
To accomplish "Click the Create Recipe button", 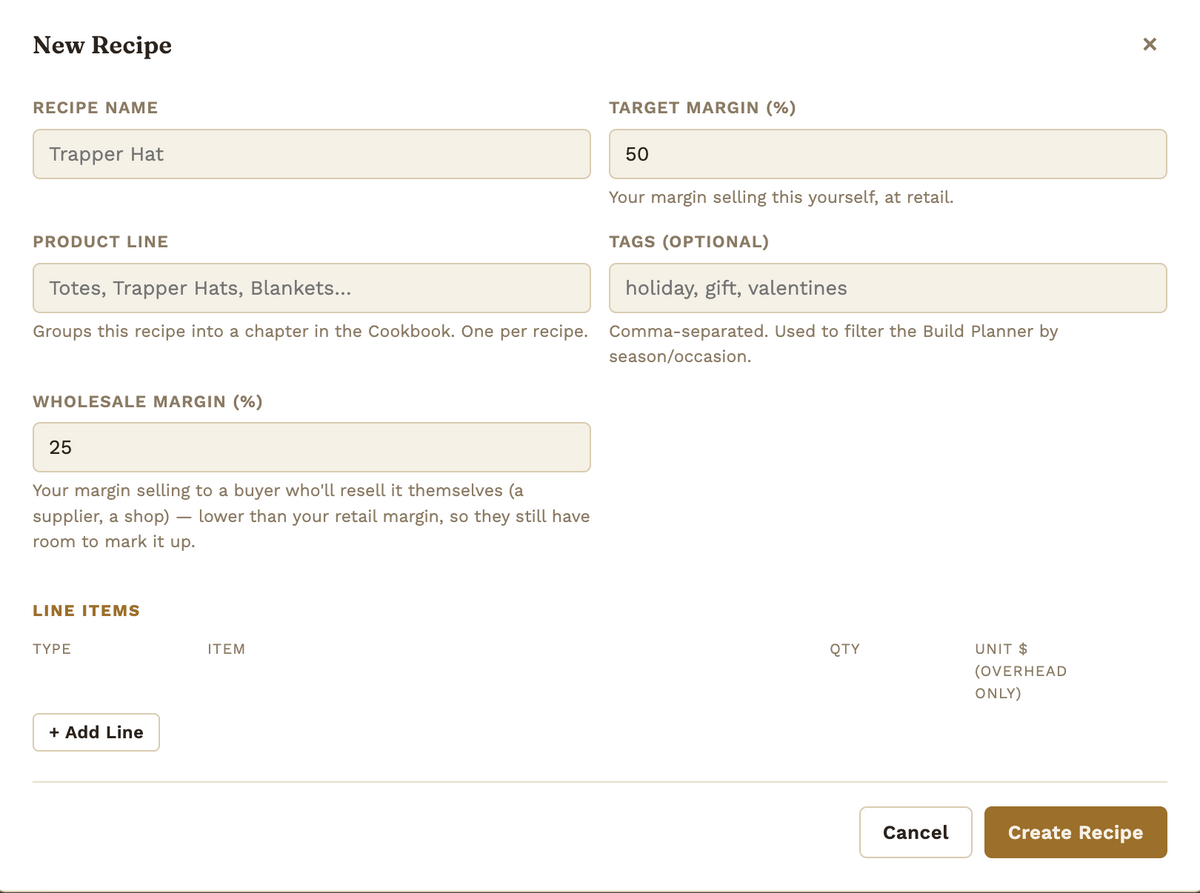I will click(1075, 832).
